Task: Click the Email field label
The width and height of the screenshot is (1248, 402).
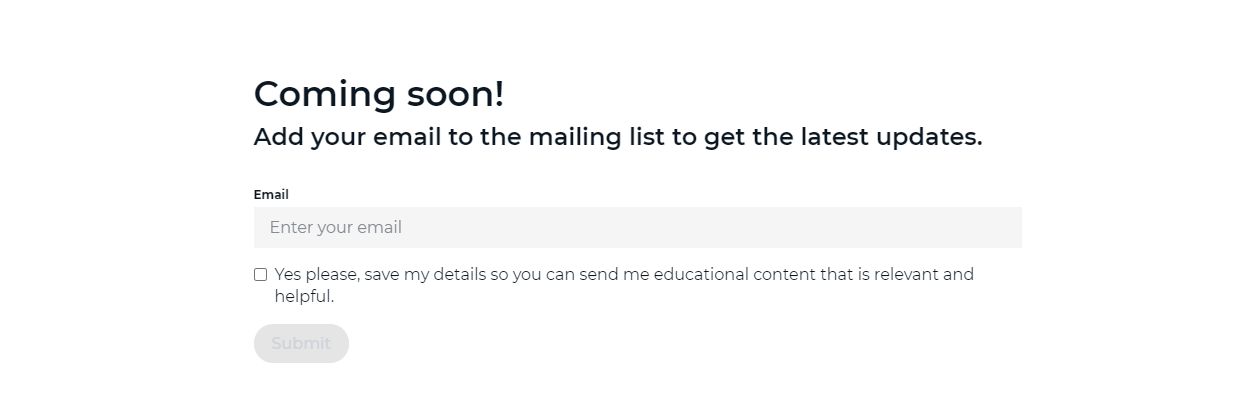Action: click(271, 195)
